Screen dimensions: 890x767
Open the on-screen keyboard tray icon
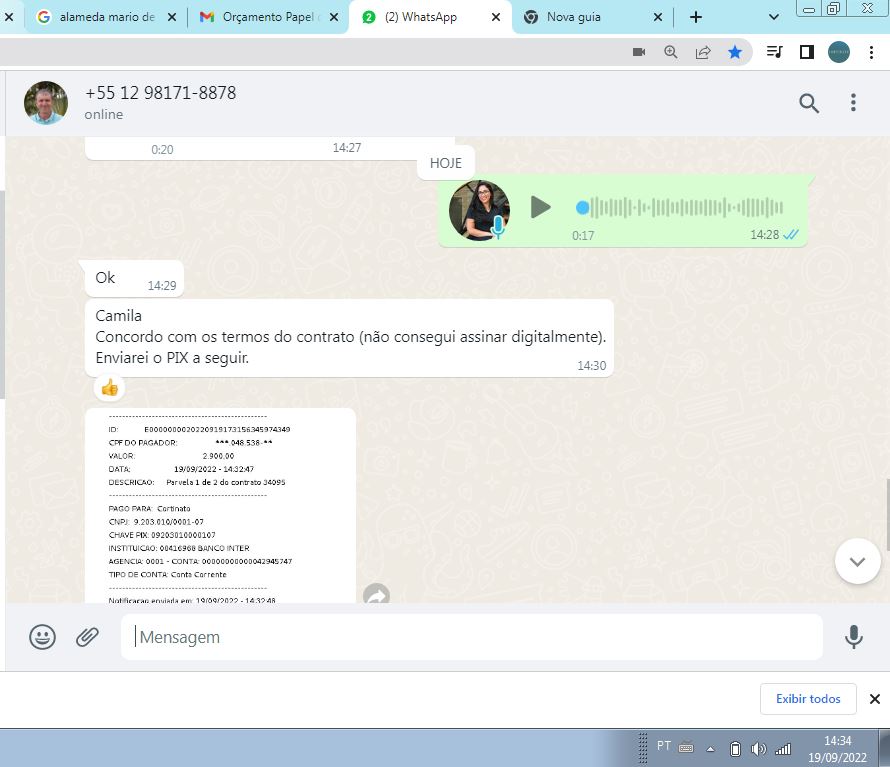[x=686, y=748]
